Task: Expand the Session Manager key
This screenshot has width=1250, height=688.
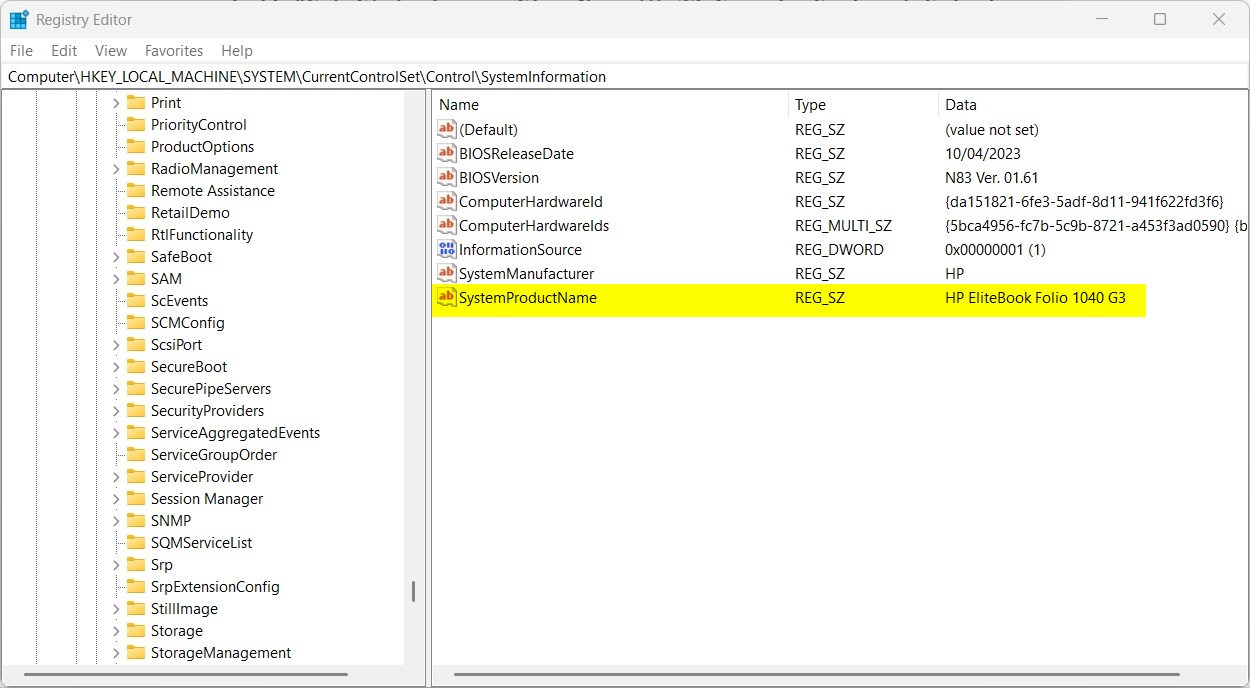Action: pos(118,498)
